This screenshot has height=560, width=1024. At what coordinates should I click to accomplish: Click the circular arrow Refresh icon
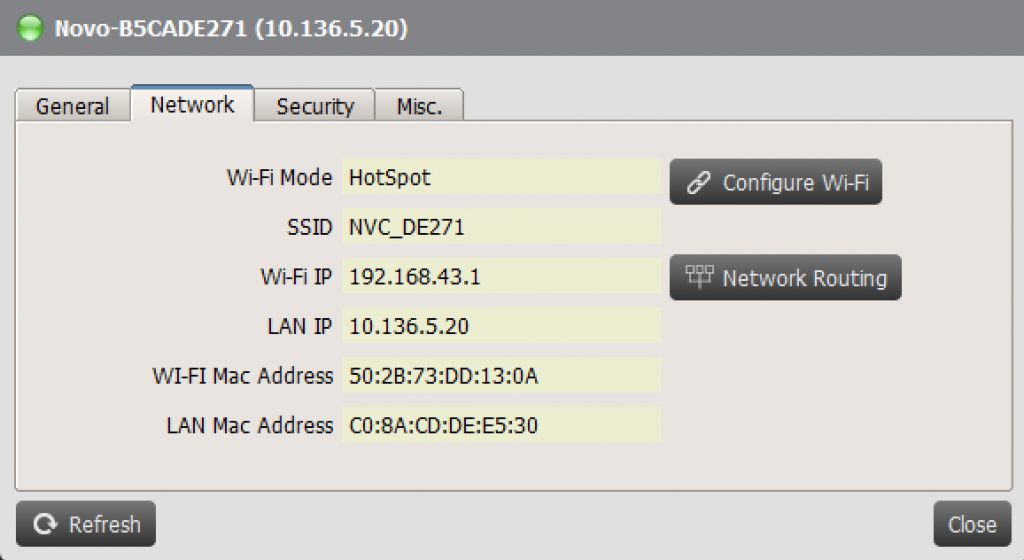click(x=45, y=524)
